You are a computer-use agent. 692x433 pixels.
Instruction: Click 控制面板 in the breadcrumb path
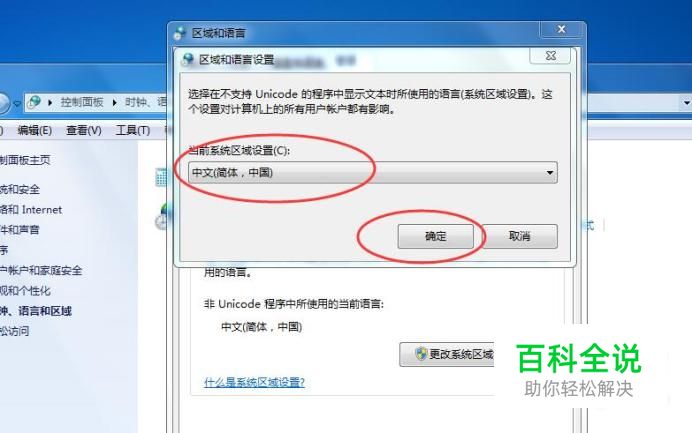82,102
